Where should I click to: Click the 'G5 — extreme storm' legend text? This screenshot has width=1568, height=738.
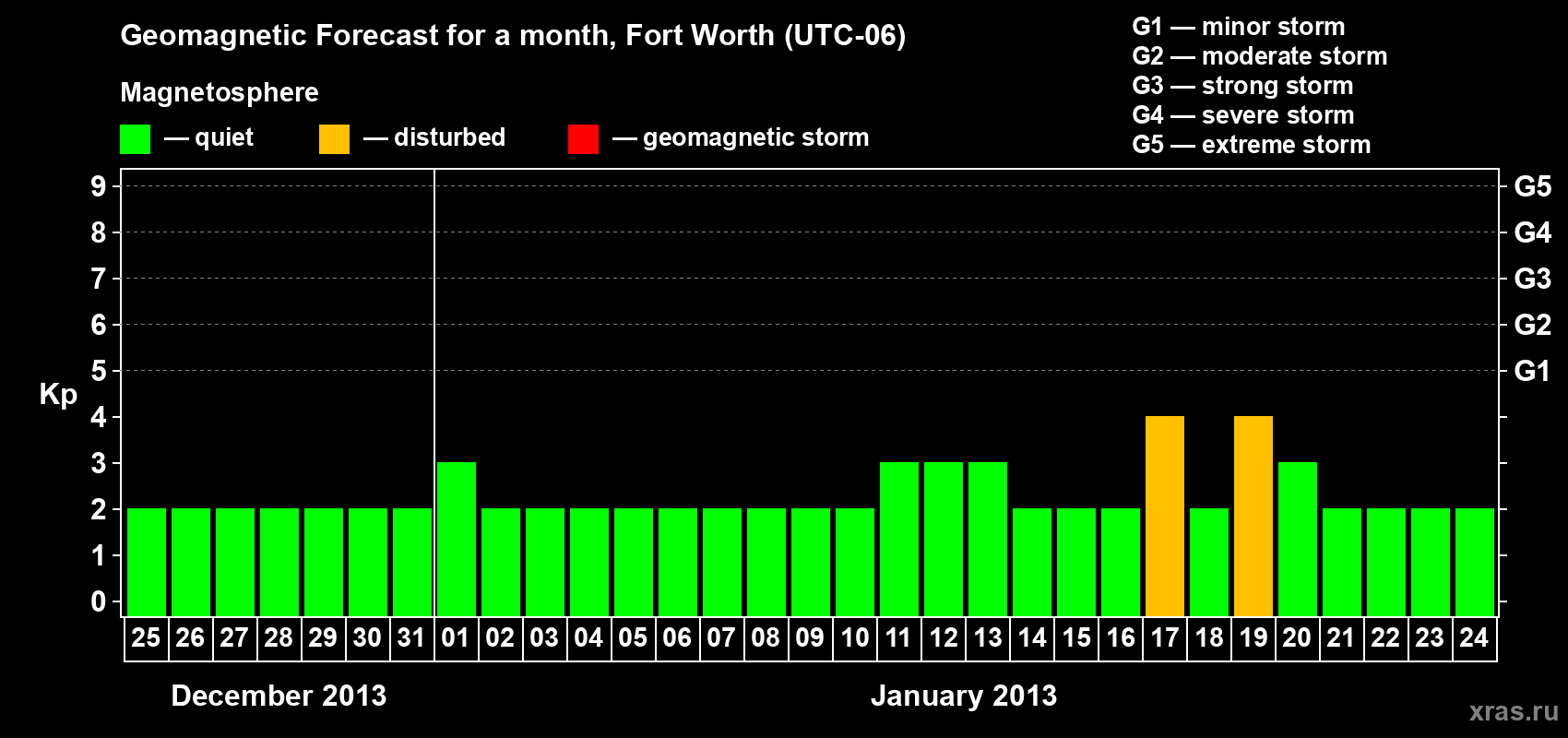coord(1252,145)
